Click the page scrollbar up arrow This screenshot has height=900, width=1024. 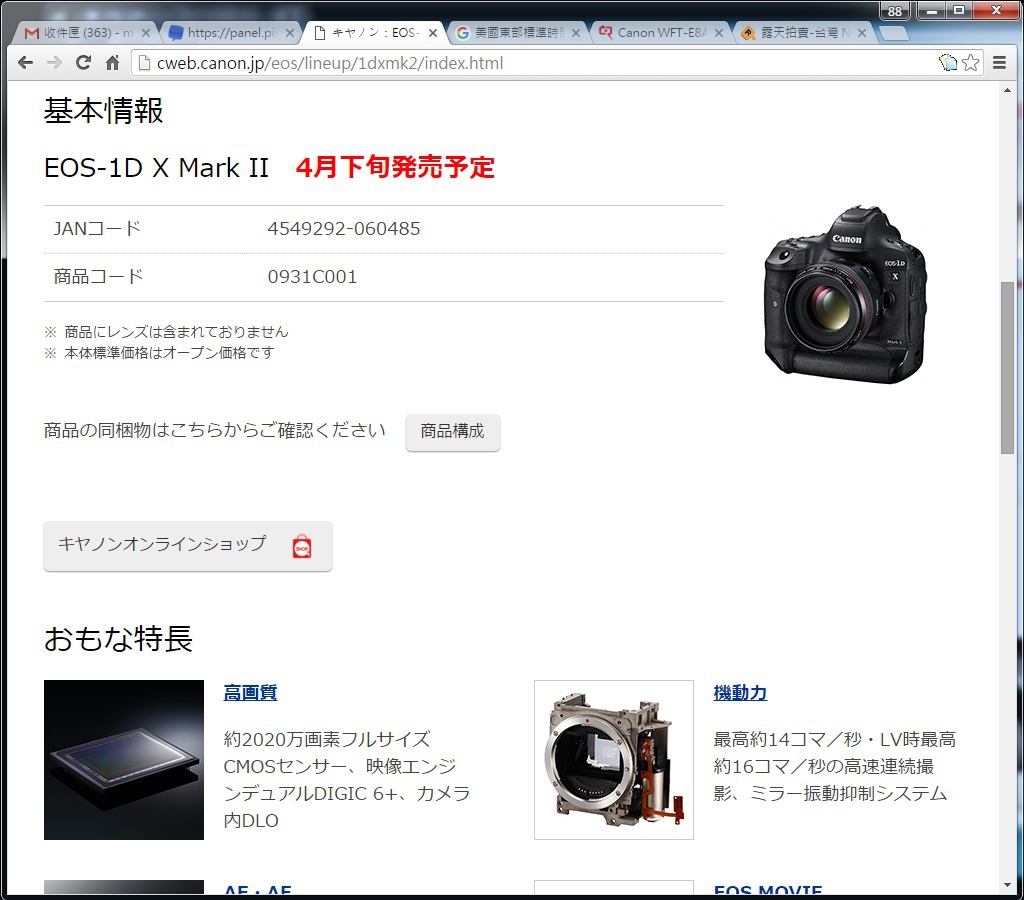click(1007, 90)
